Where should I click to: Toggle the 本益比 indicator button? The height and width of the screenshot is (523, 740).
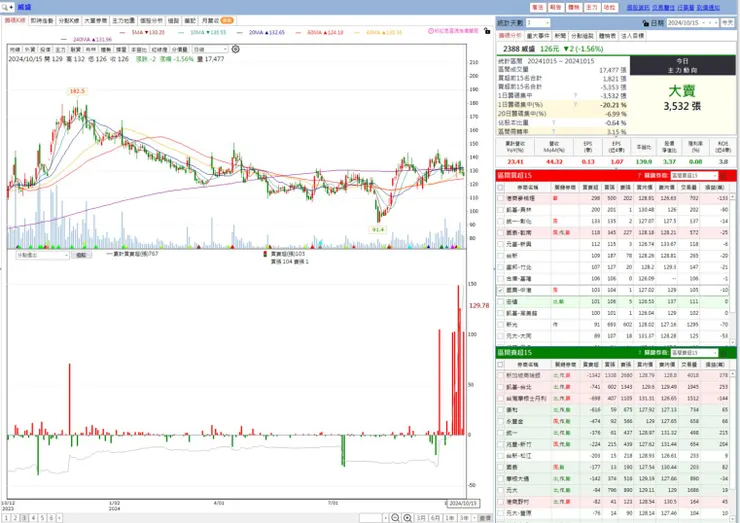139,49
